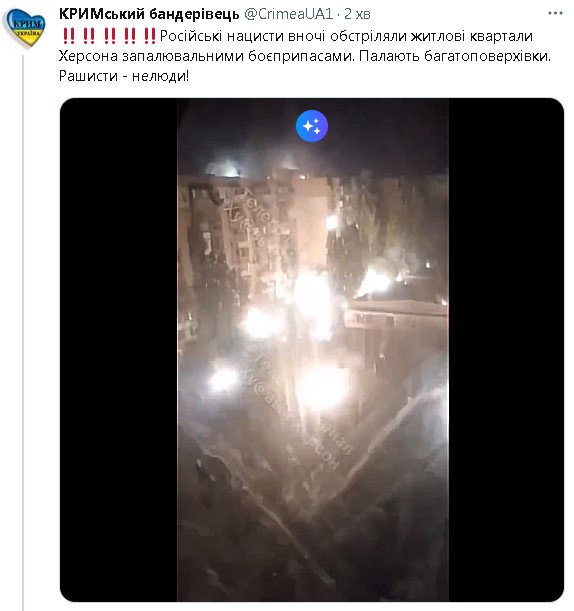Click the first line of tweet text
The height and width of the screenshot is (611, 574).
(297, 36)
